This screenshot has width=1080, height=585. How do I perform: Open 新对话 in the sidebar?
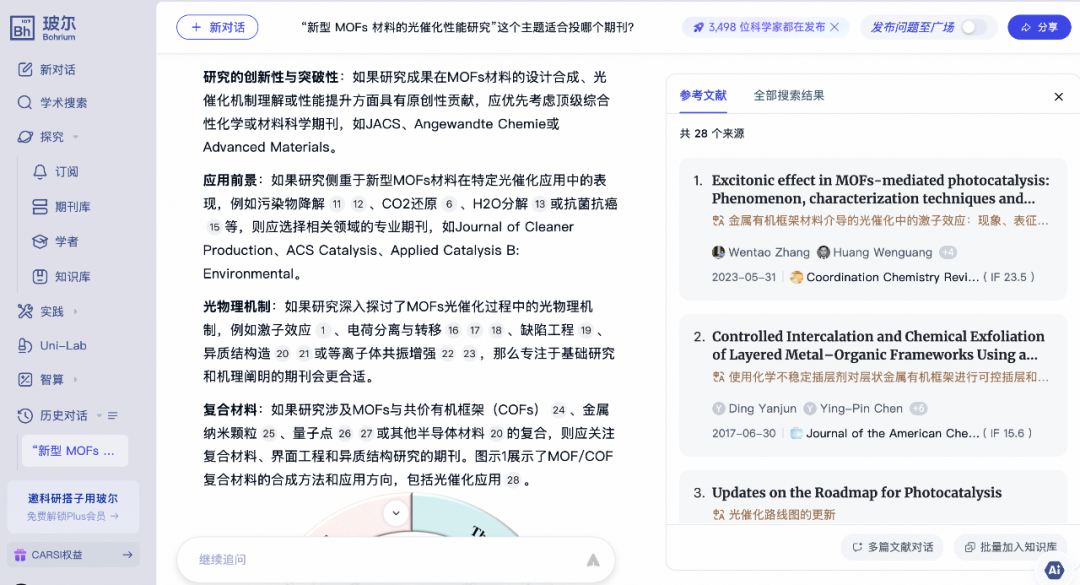point(47,70)
